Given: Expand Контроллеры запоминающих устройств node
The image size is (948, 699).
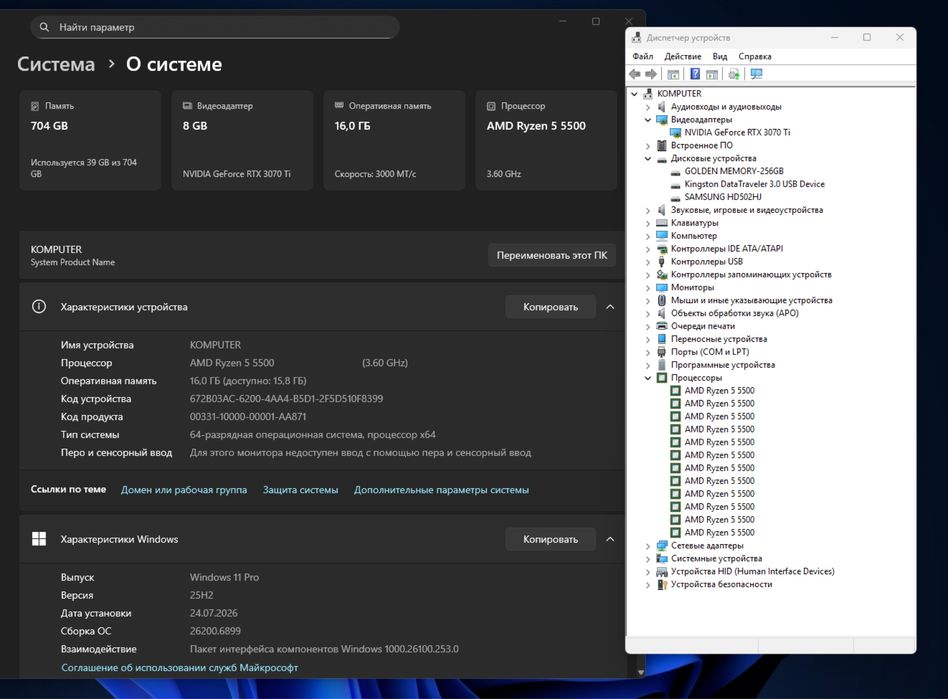Looking at the screenshot, I should tap(648, 275).
